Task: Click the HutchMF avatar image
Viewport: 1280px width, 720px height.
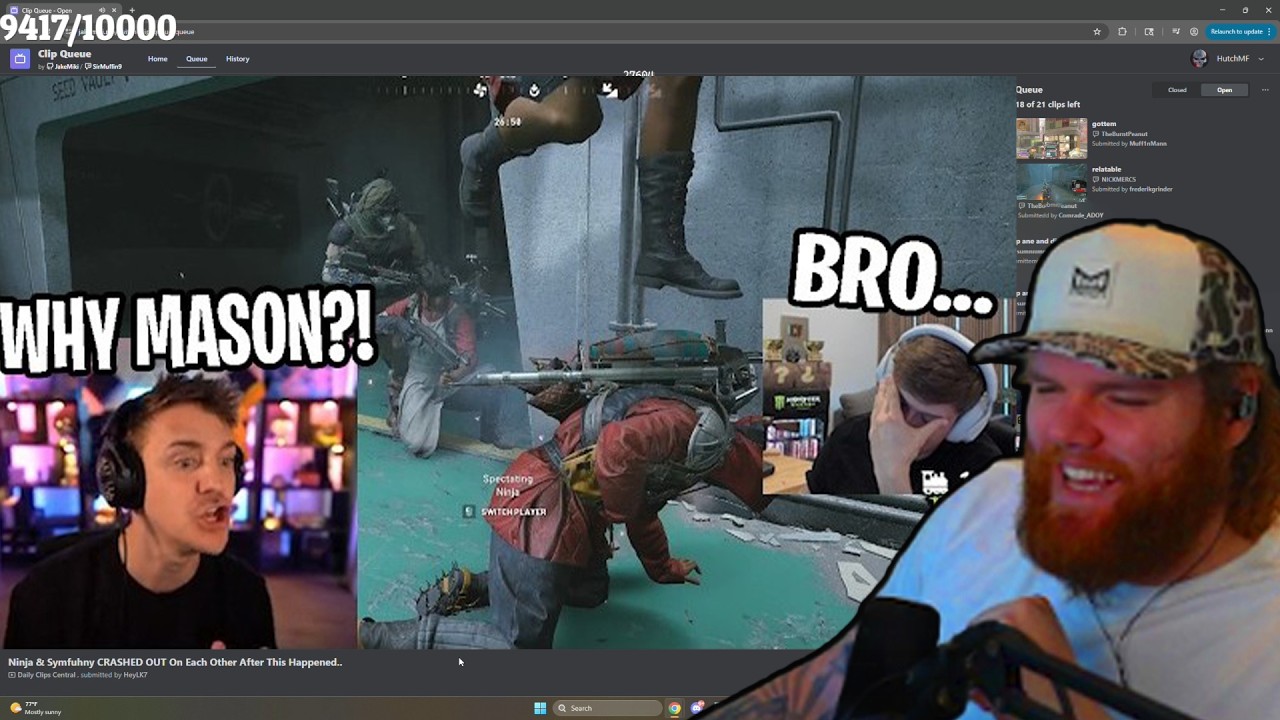Action: (1200, 59)
